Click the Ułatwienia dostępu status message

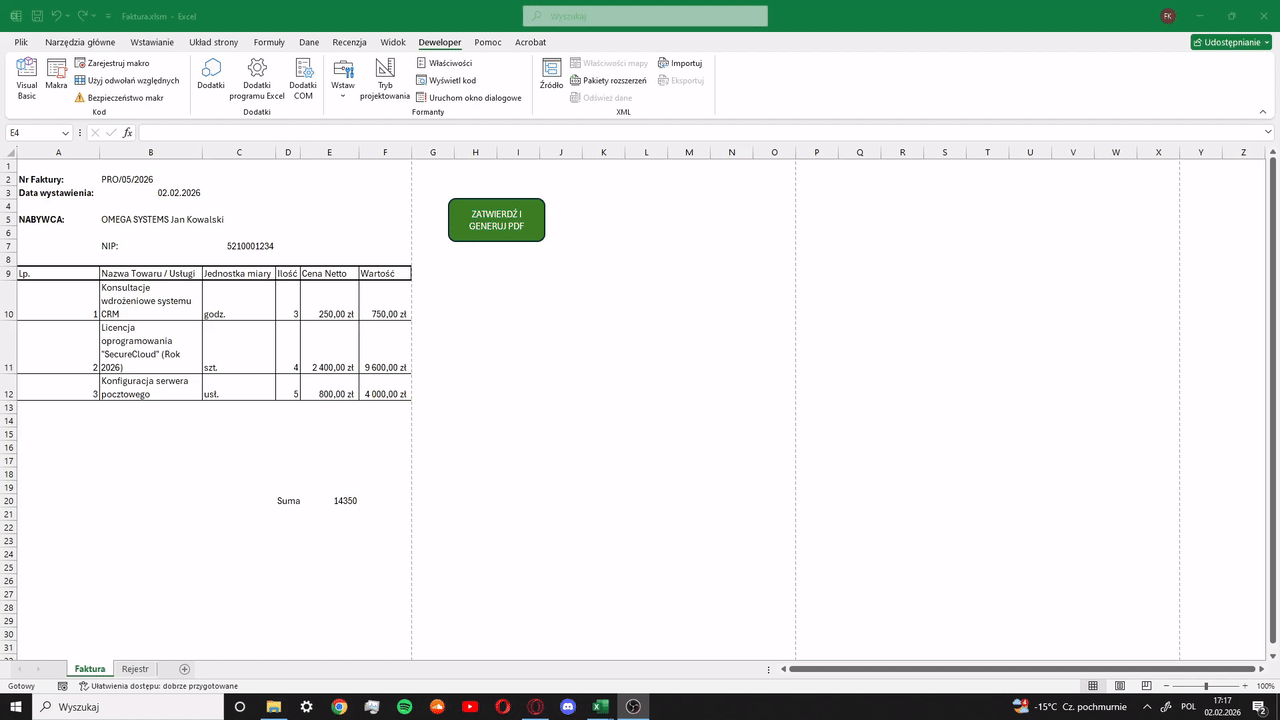(158, 686)
